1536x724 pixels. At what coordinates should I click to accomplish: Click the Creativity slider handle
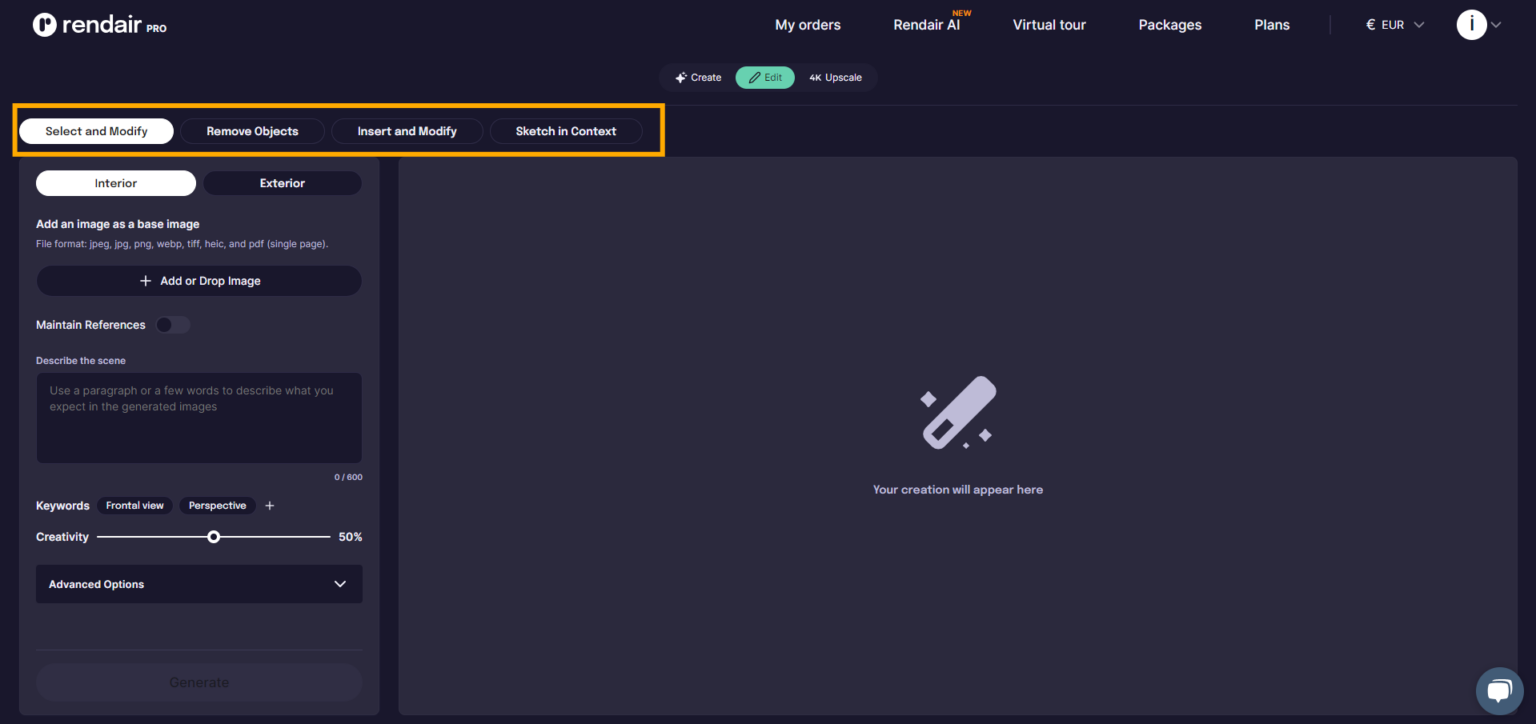click(x=213, y=537)
